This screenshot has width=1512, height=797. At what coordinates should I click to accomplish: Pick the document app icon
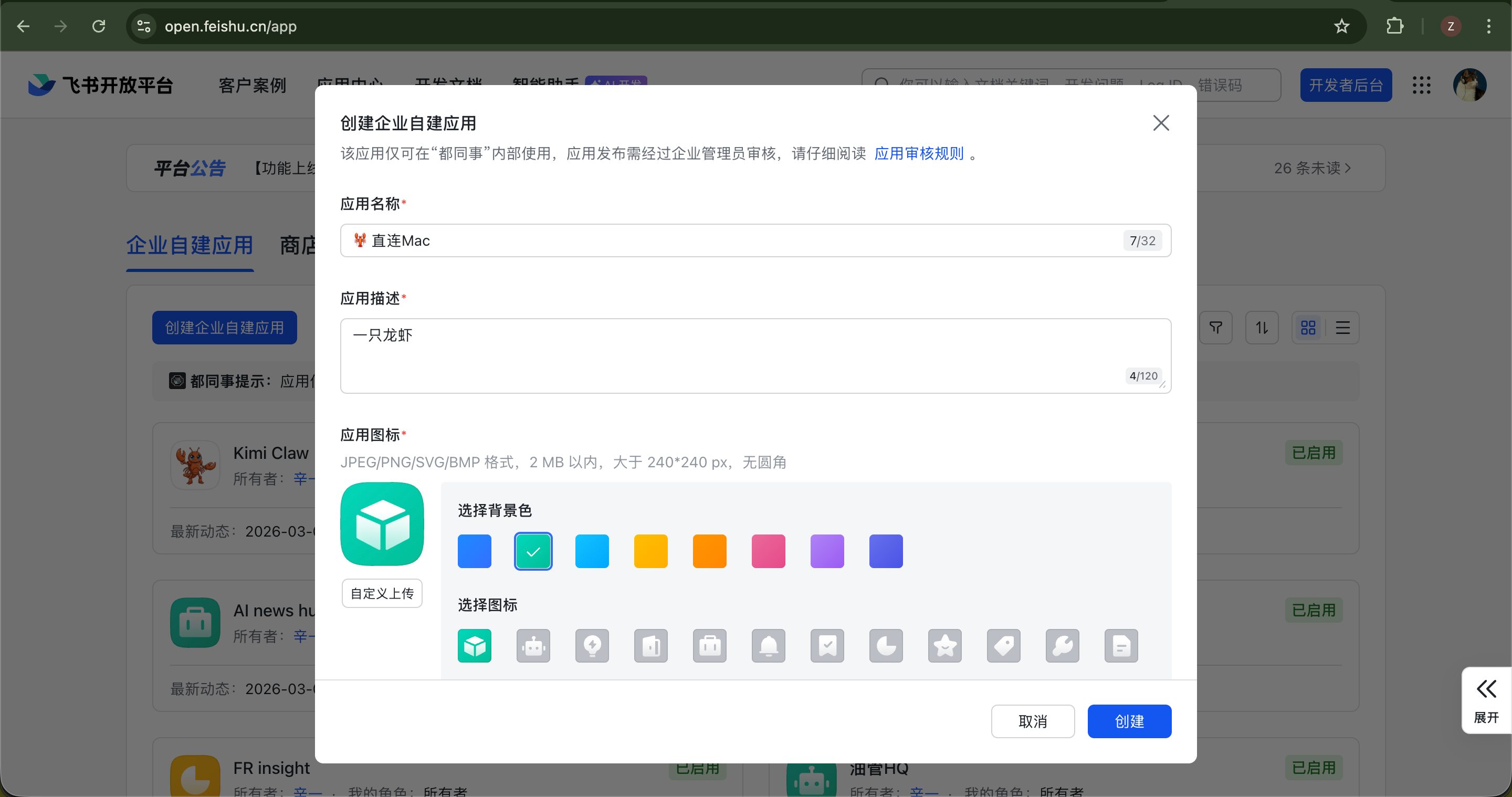pyautogui.click(x=1121, y=646)
